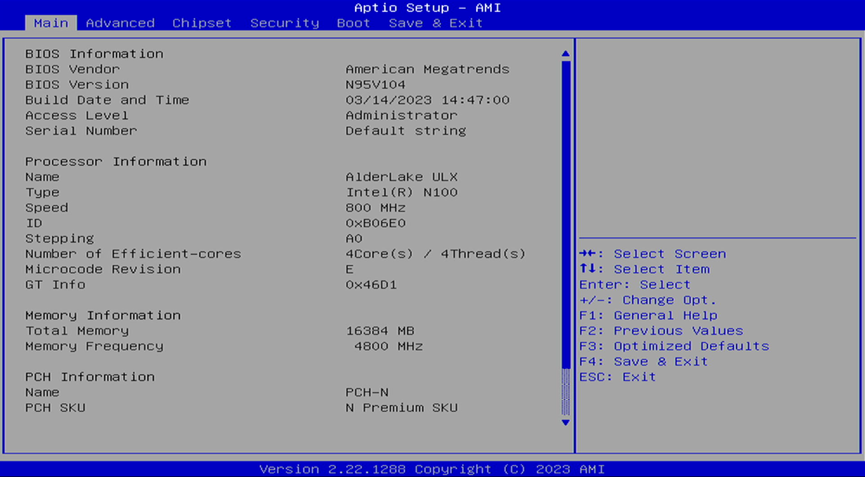Image resolution: width=865 pixels, height=477 pixels.
Task: Click the 0x46D1 value
Action: (371, 285)
